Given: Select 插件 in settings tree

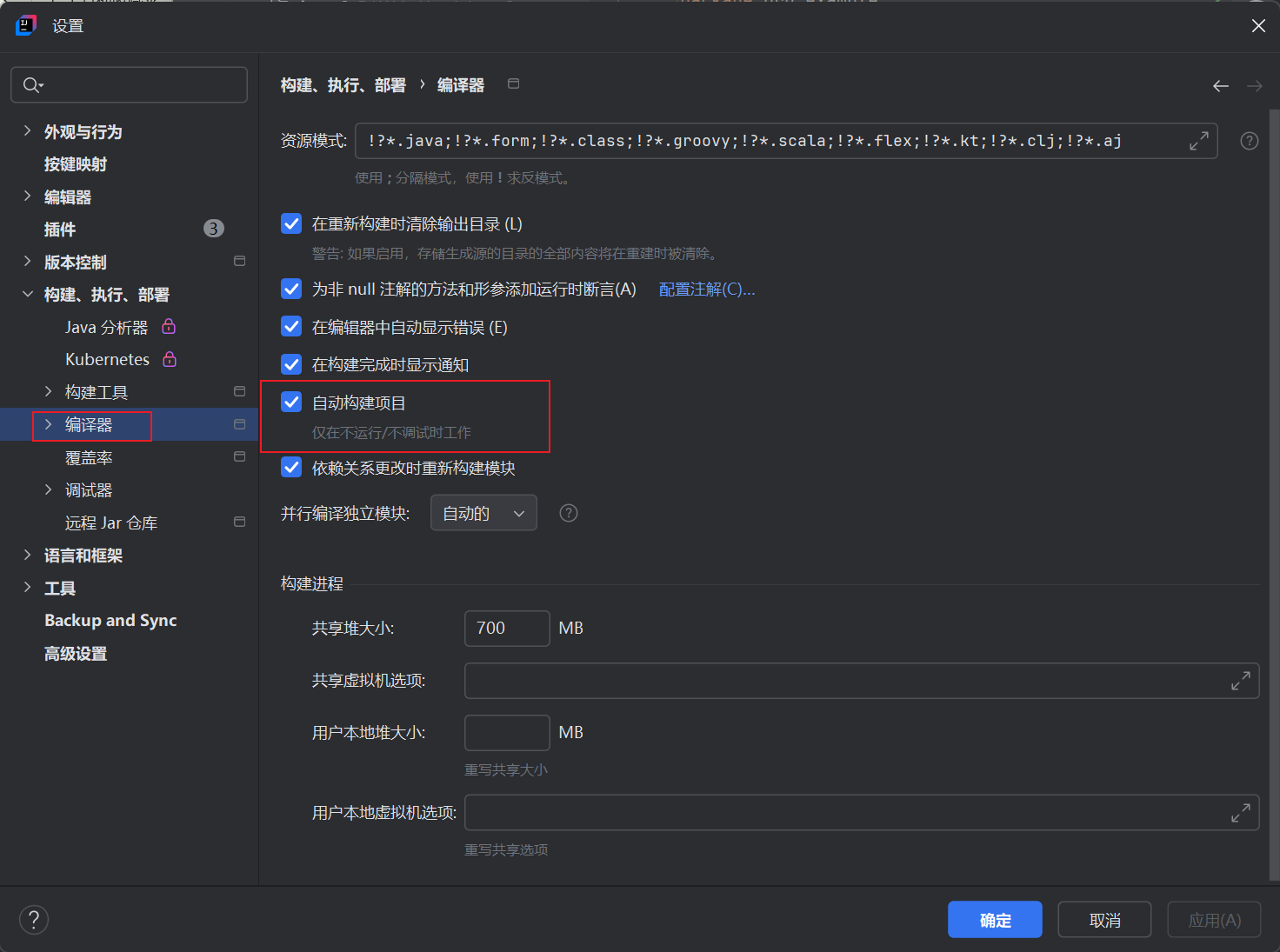Looking at the screenshot, I should point(60,230).
